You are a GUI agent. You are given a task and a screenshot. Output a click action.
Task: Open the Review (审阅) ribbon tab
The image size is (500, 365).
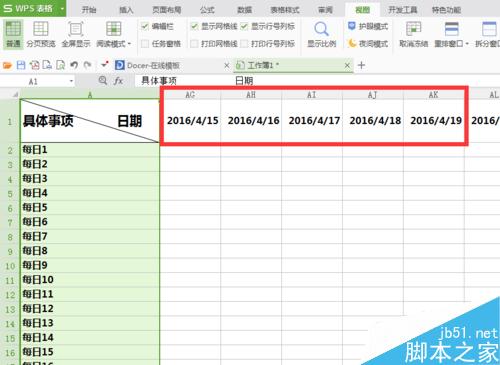click(325, 10)
